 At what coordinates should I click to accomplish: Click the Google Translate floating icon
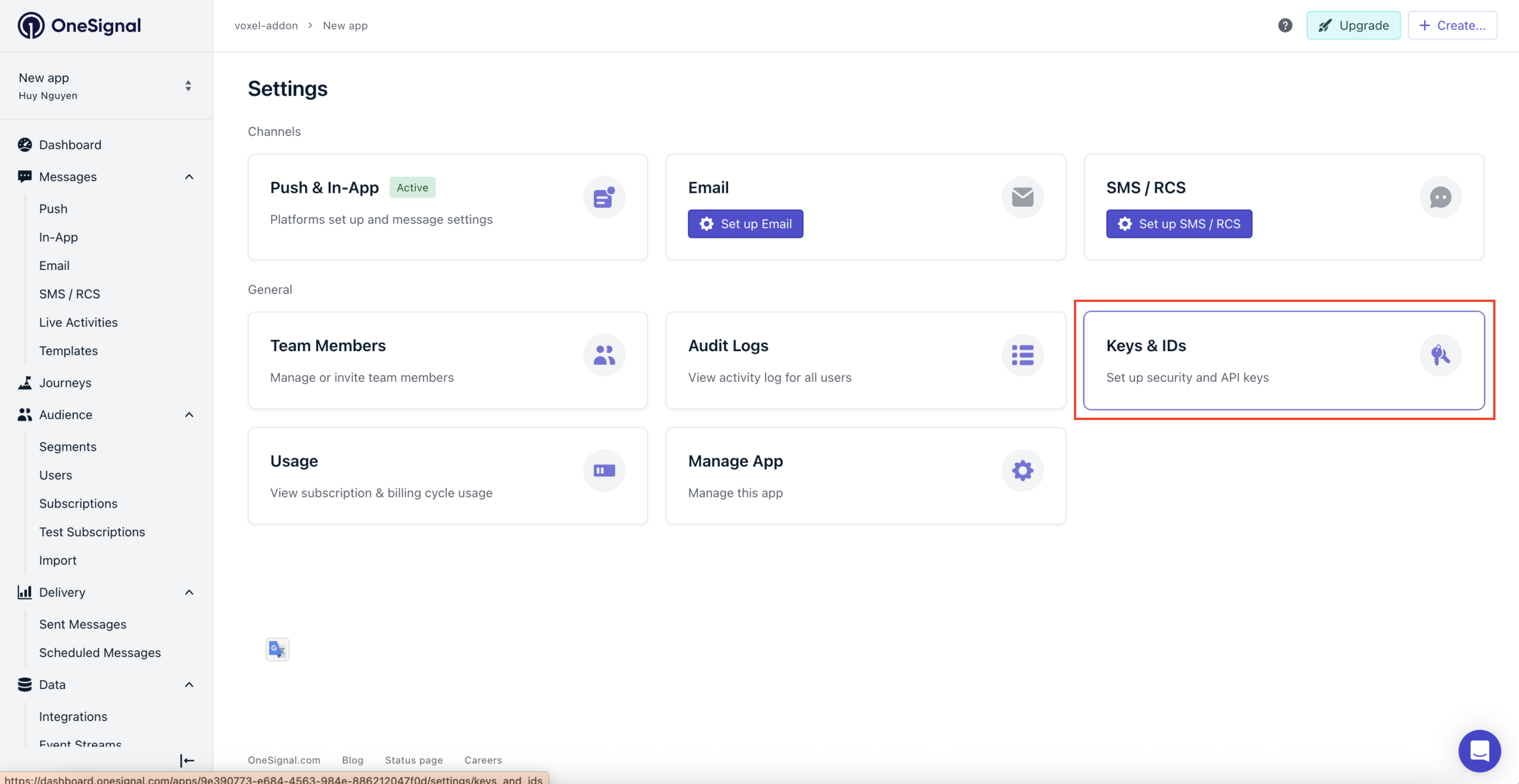coord(277,649)
